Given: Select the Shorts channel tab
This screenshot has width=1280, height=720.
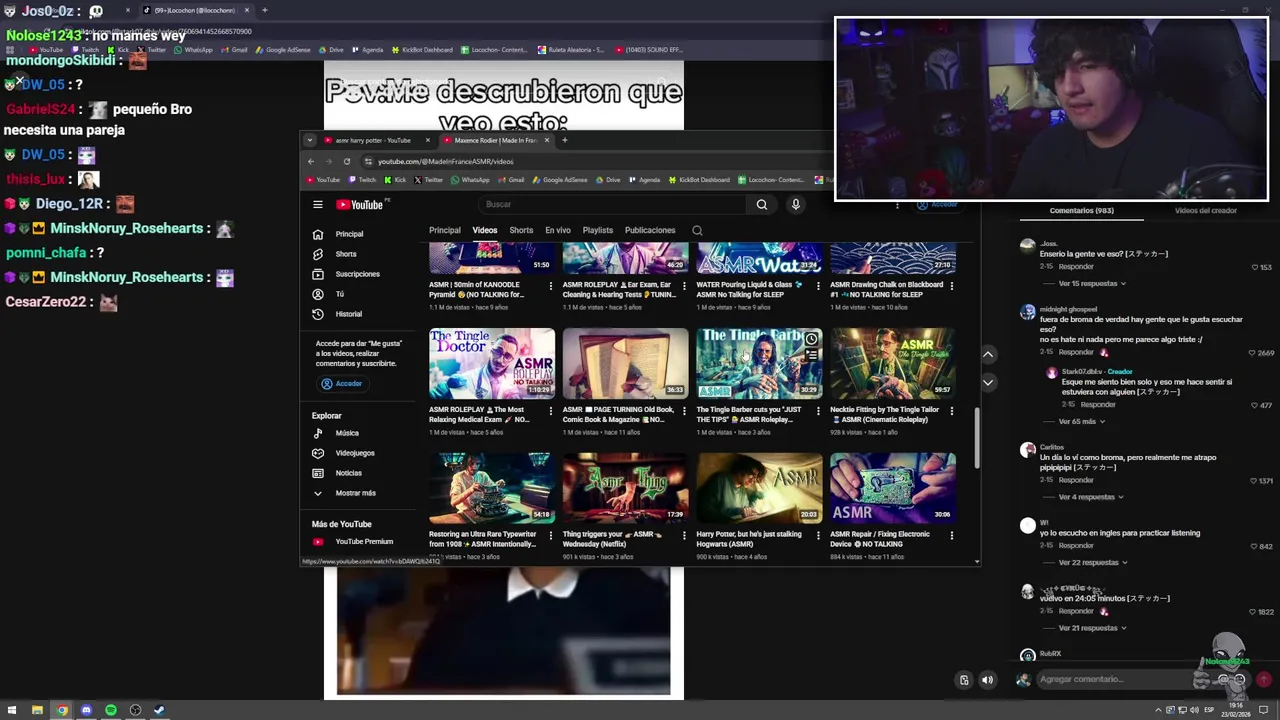Looking at the screenshot, I should point(521,231).
